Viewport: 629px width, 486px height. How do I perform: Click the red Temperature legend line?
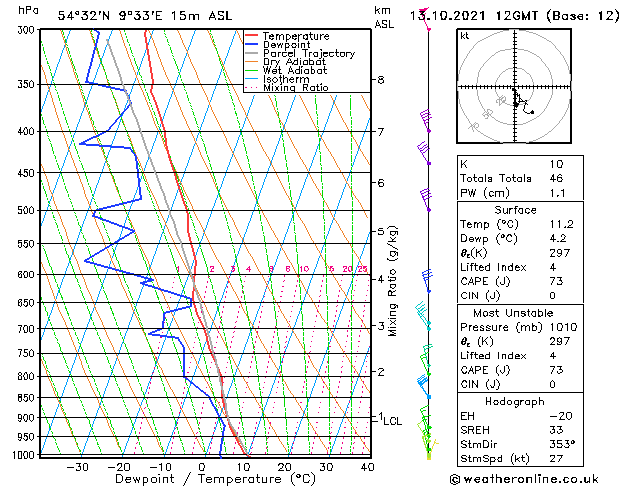pyautogui.click(x=251, y=36)
